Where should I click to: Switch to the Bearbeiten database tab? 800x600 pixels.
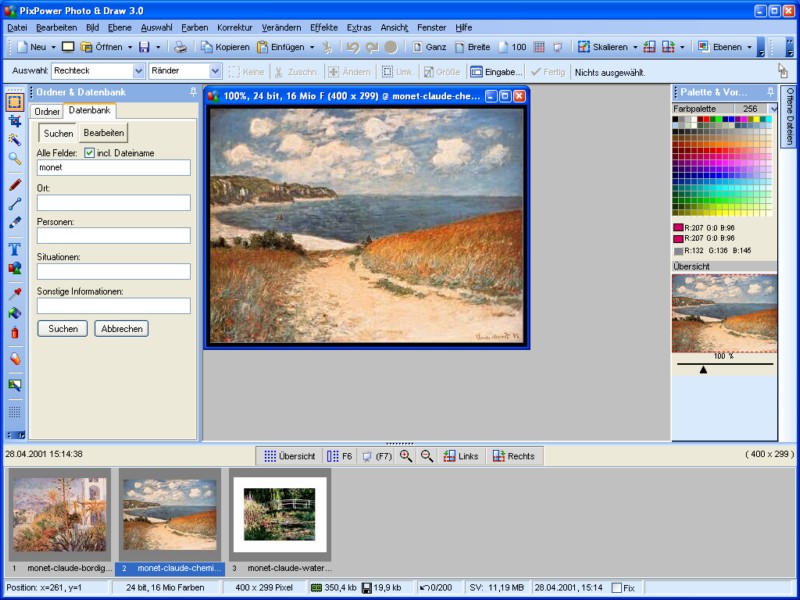point(104,133)
